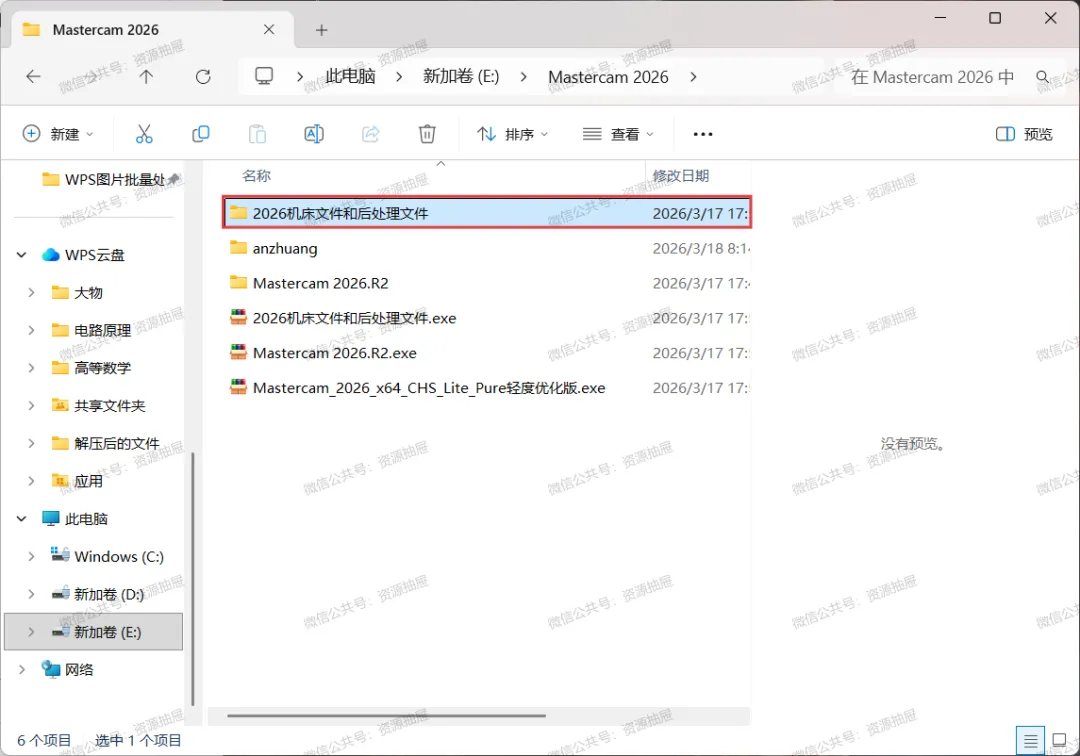
Task: Open the 查看 view dropdown
Action: [618, 134]
